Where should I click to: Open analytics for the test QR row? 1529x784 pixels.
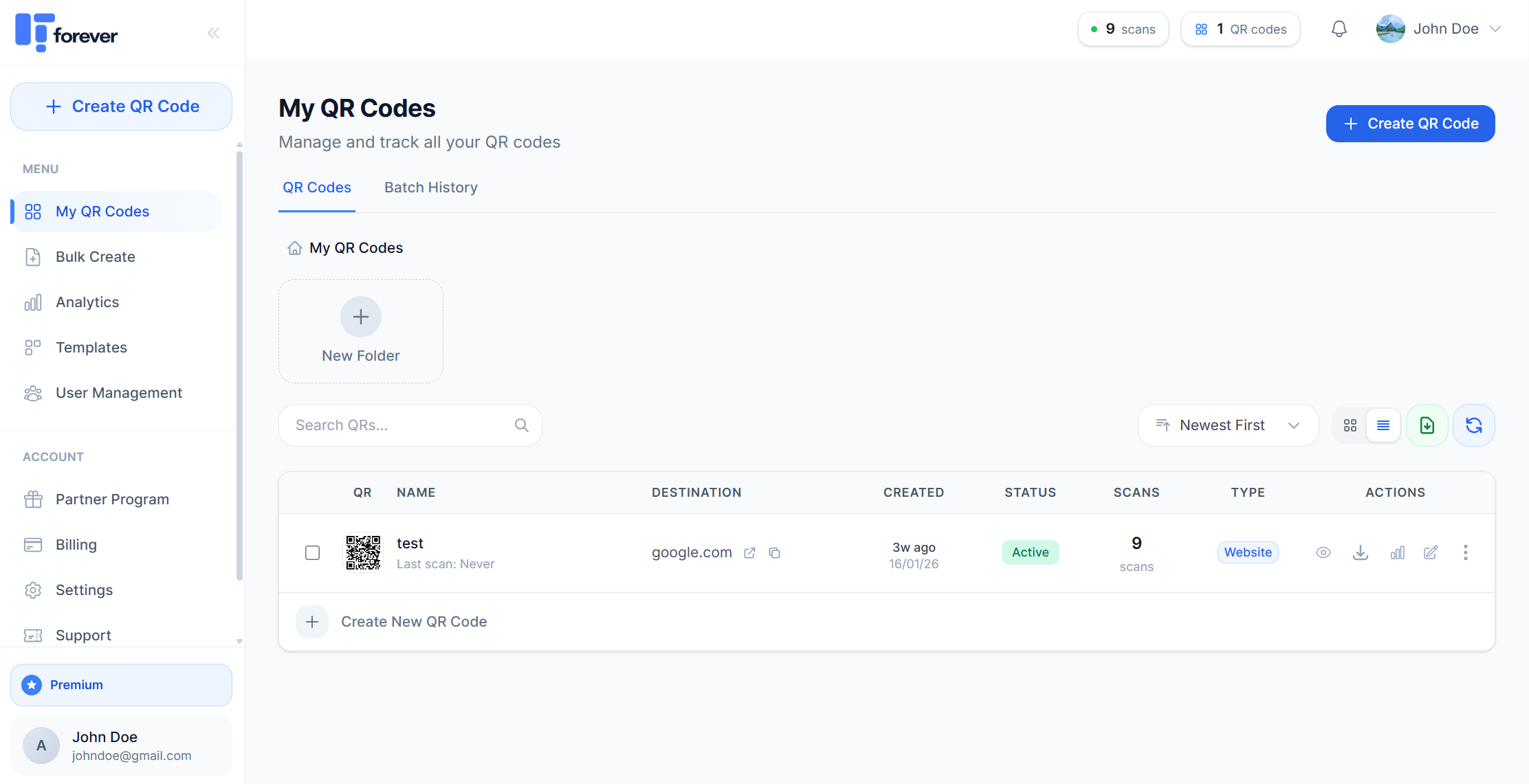tap(1397, 552)
